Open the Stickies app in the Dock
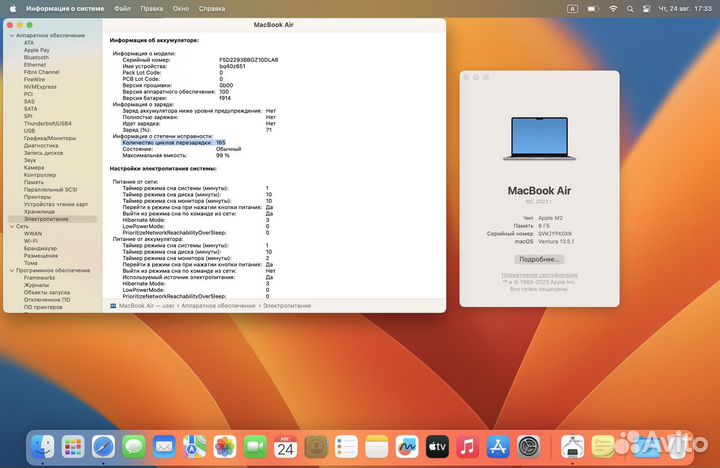The width and height of the screenshot is (720, 468). pos(603,446)
